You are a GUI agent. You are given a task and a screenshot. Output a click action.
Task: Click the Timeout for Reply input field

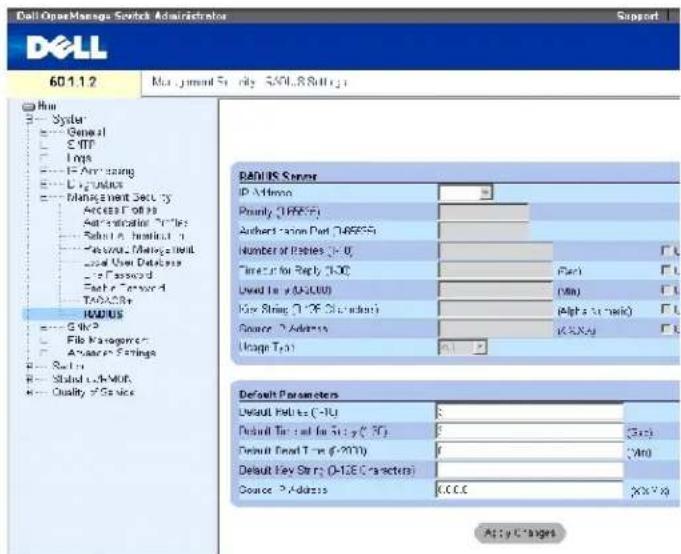click(496, 270)
